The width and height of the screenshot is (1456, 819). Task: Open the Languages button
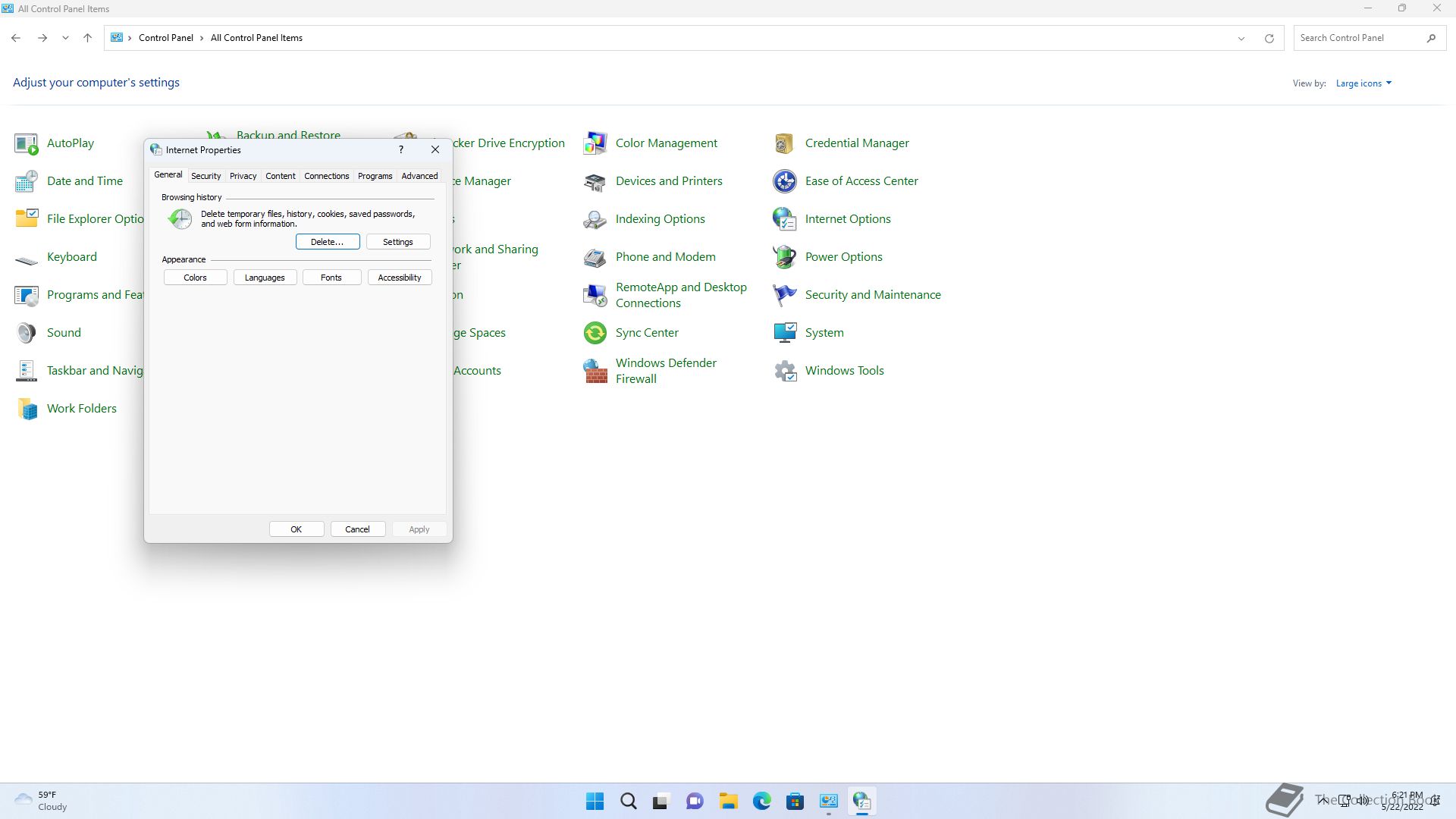(x=265, y=278)
